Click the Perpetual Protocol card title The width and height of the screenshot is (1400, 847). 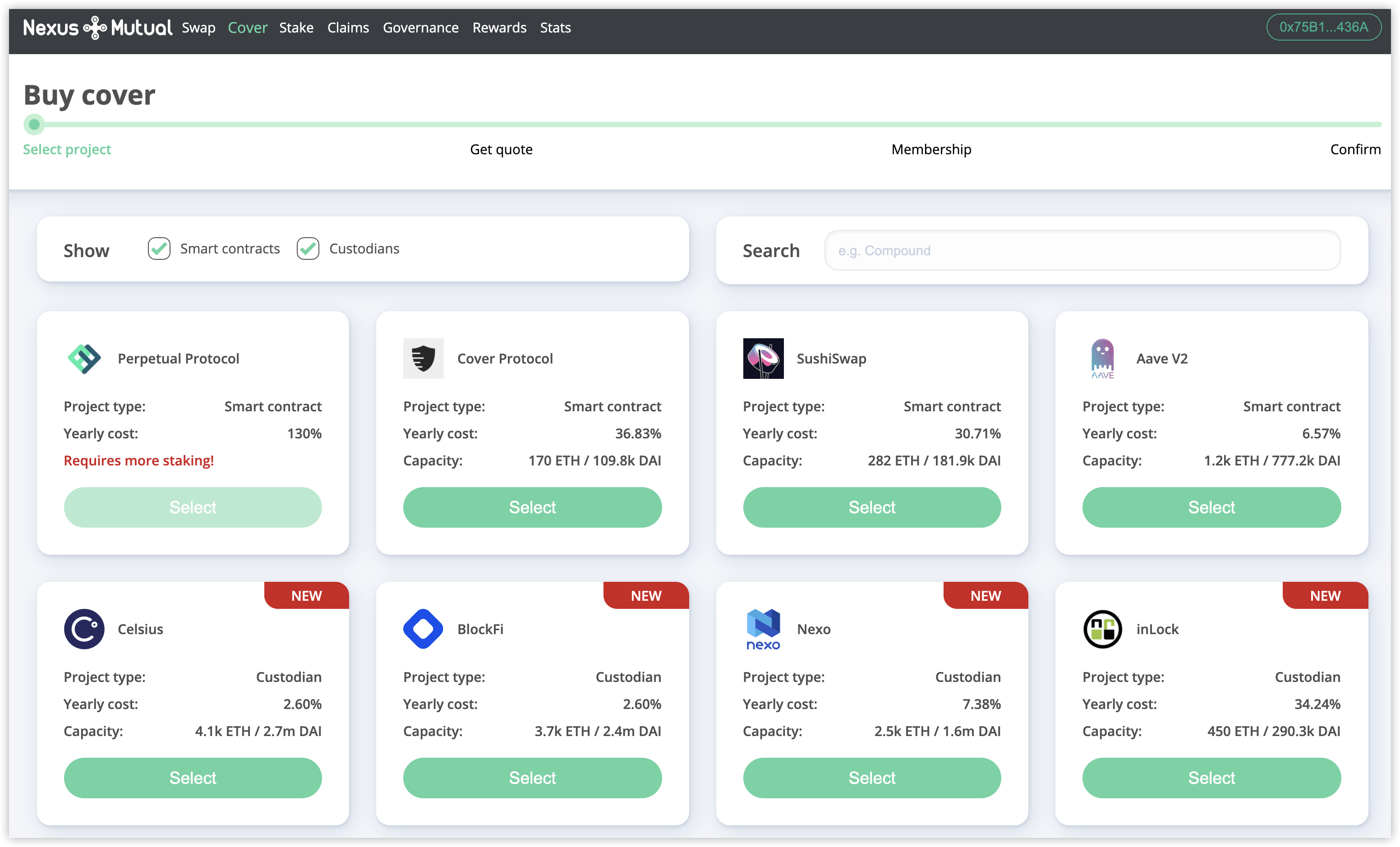[179, 359]
